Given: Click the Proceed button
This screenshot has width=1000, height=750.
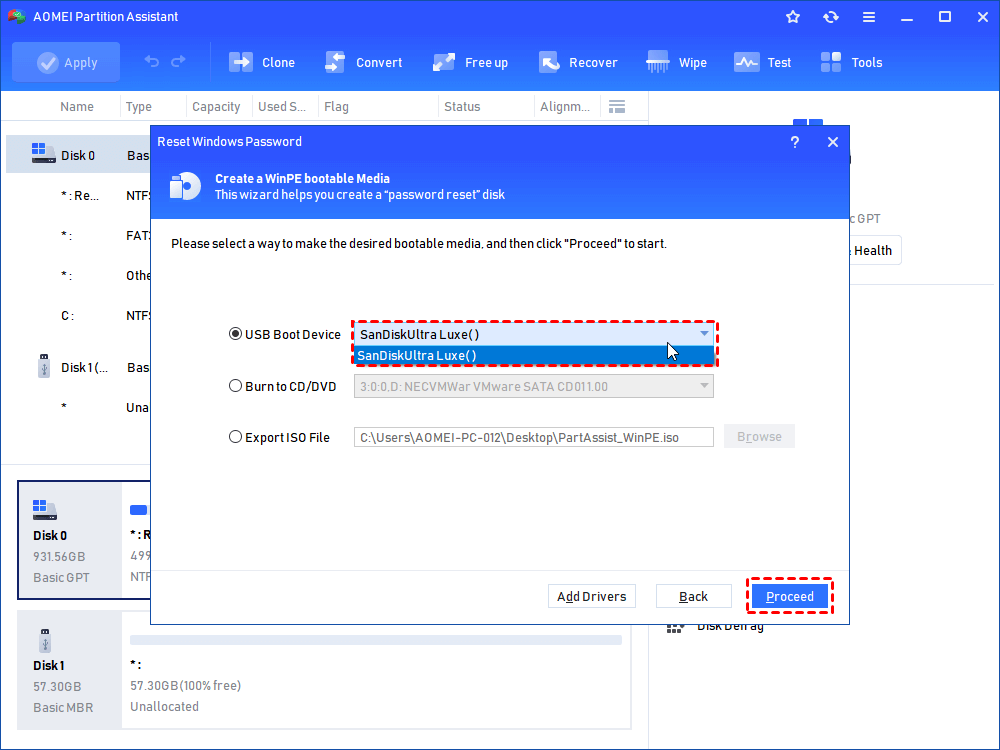Looking at the screenshot, I should tap(790, 597).
